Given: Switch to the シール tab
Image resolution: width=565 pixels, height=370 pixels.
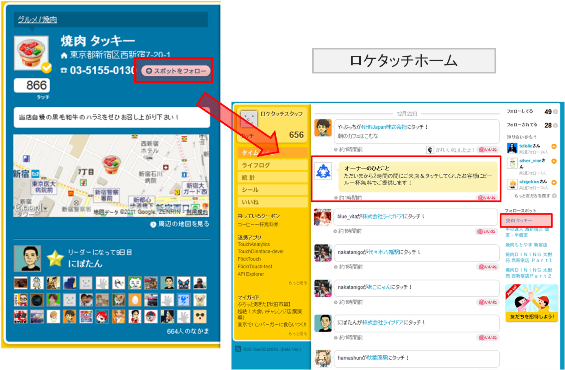Looking at the screenshot, I should [x=273, y=190].
